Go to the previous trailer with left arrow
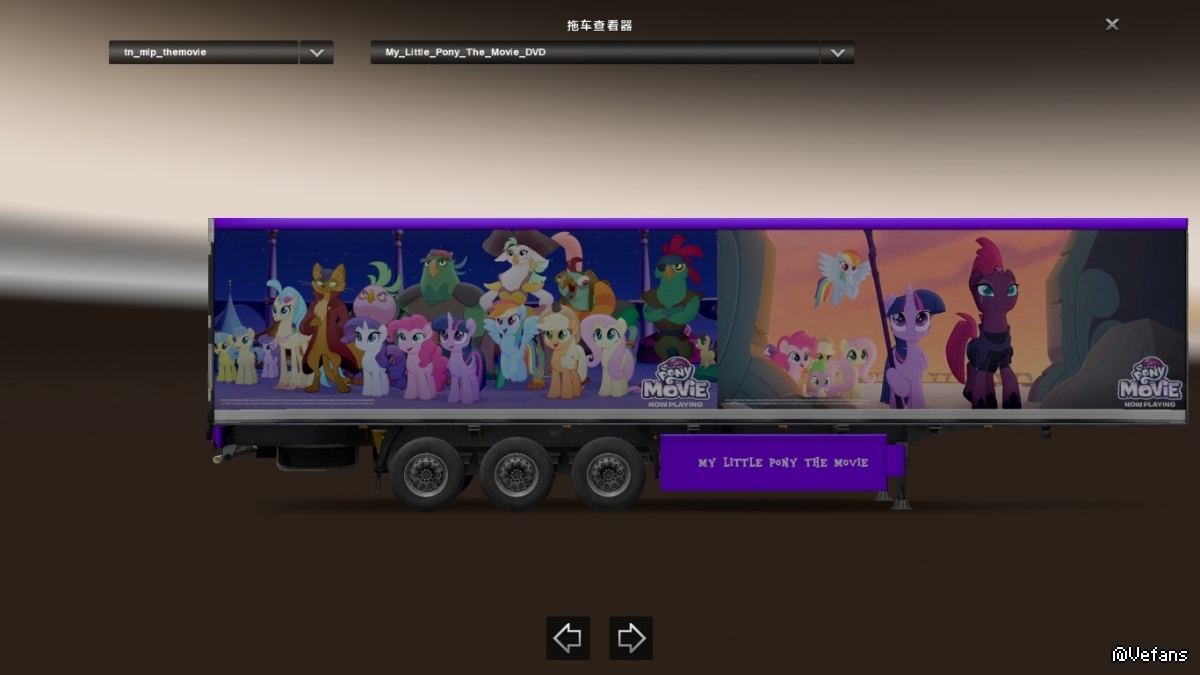The width and height of the screenshot is (1200, 675). tap(568, 638)
